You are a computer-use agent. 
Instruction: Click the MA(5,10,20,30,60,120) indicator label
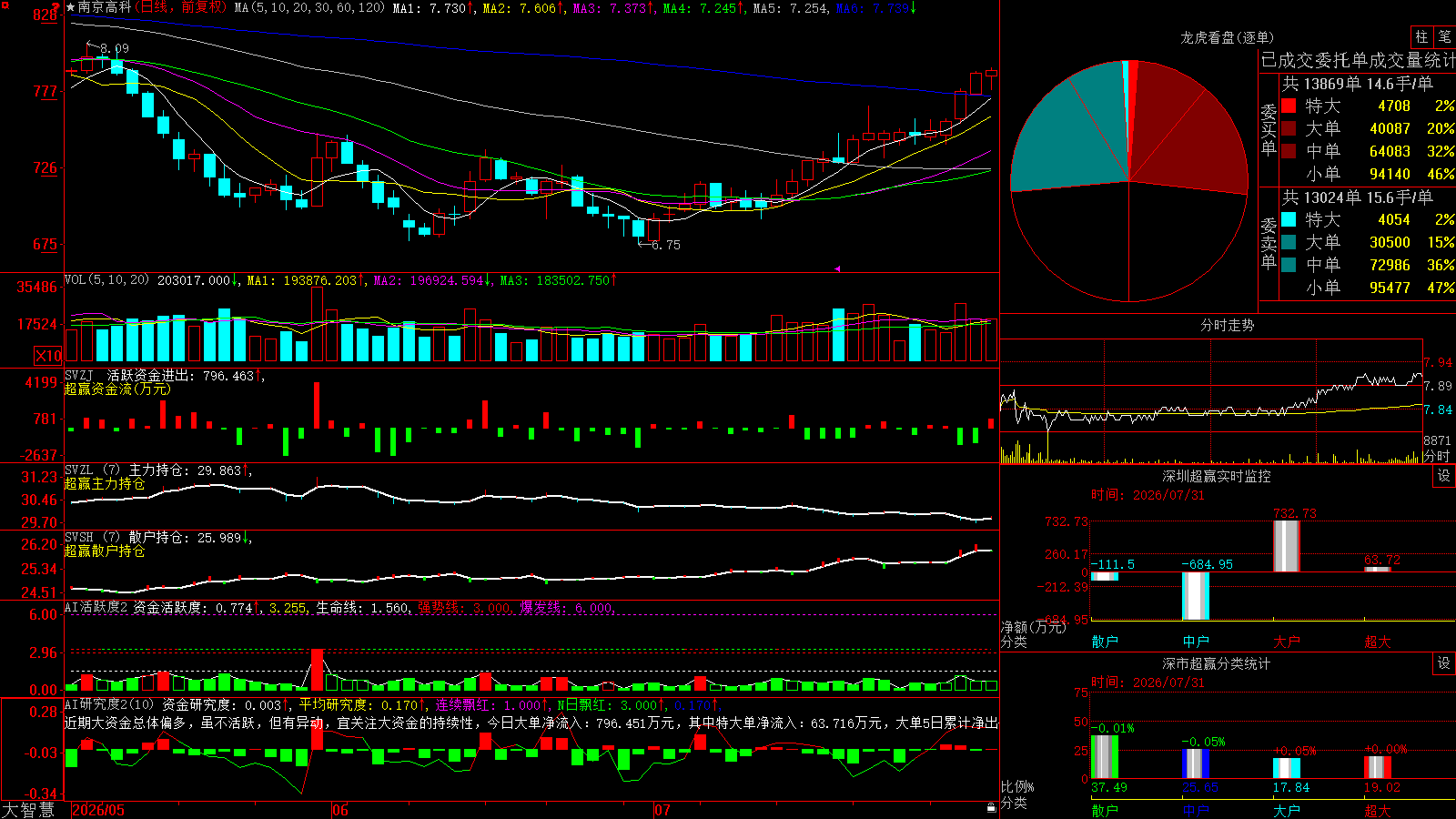(309, 7)
